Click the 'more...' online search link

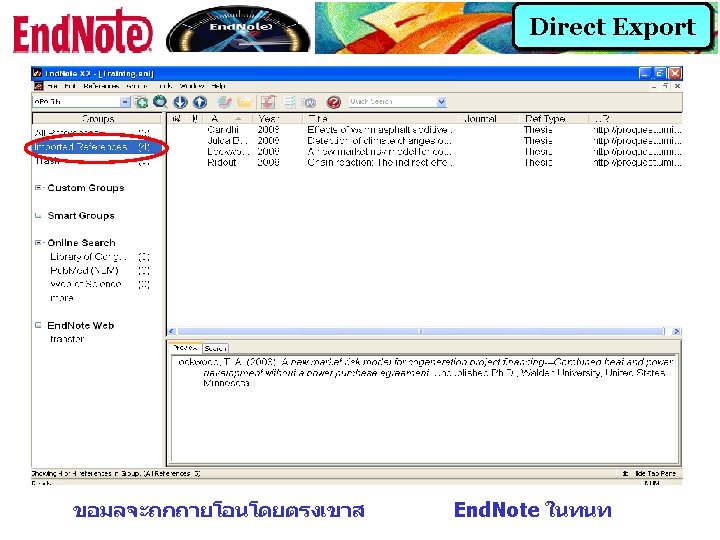[x=62, y=298]
